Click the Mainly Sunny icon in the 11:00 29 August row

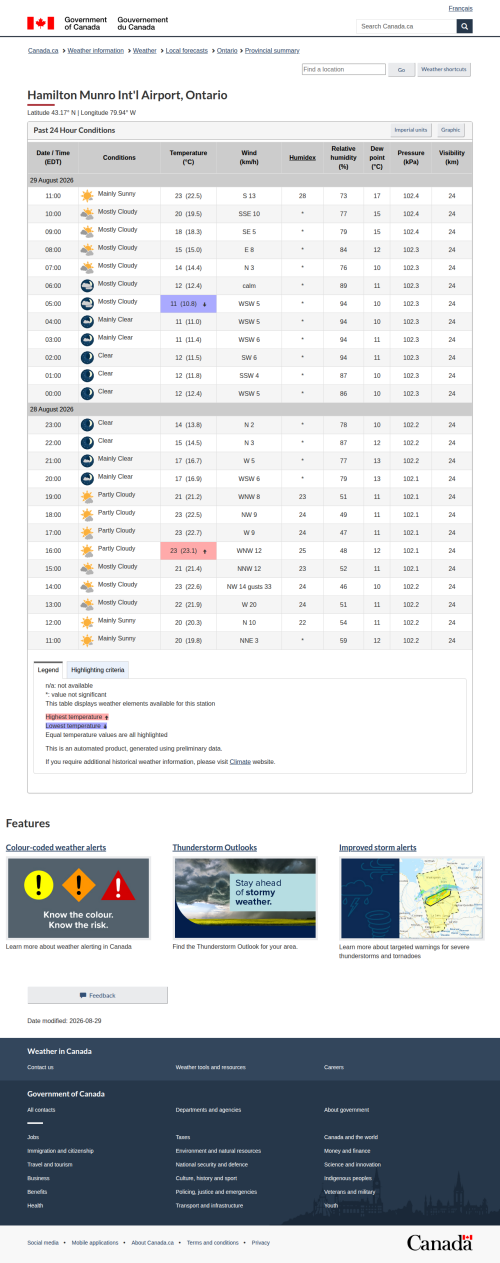tap(87, 196)
